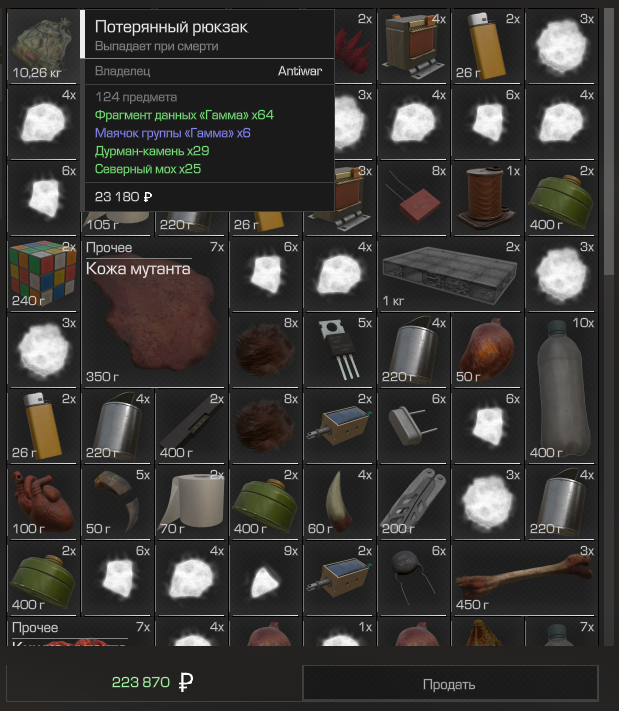The width and height of the screenshot is (619, 711).
Task: Click the multitool item, 200 г
Action: (x=413, y=502)
